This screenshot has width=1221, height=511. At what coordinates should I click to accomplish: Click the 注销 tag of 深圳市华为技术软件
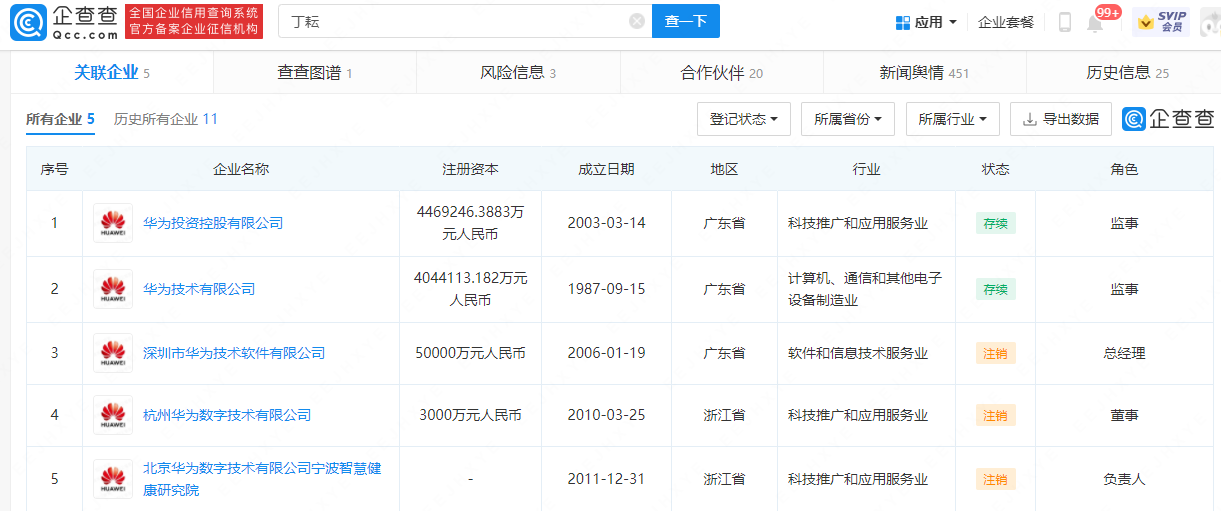click(995, 353)
